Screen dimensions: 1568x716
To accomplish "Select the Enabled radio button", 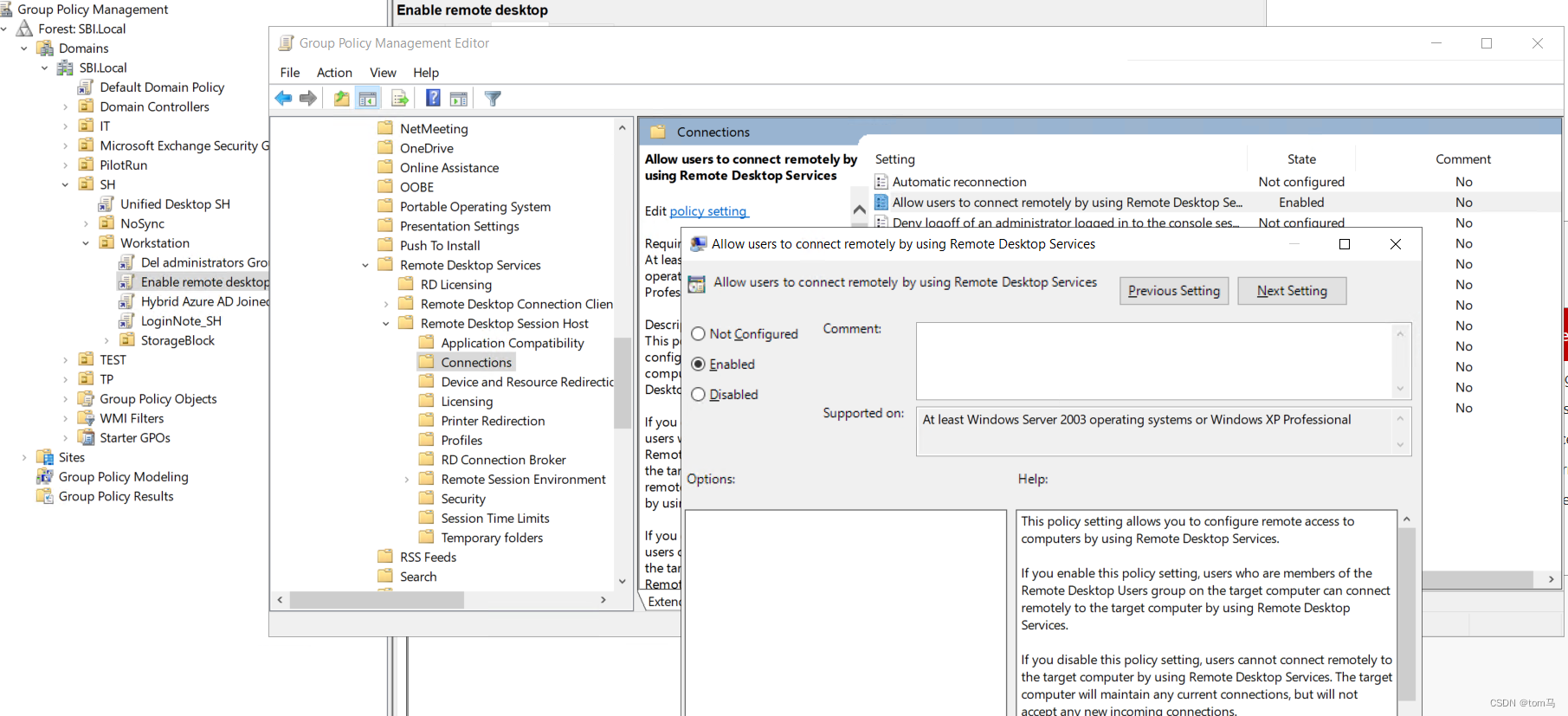I will (x=698, y=364).
